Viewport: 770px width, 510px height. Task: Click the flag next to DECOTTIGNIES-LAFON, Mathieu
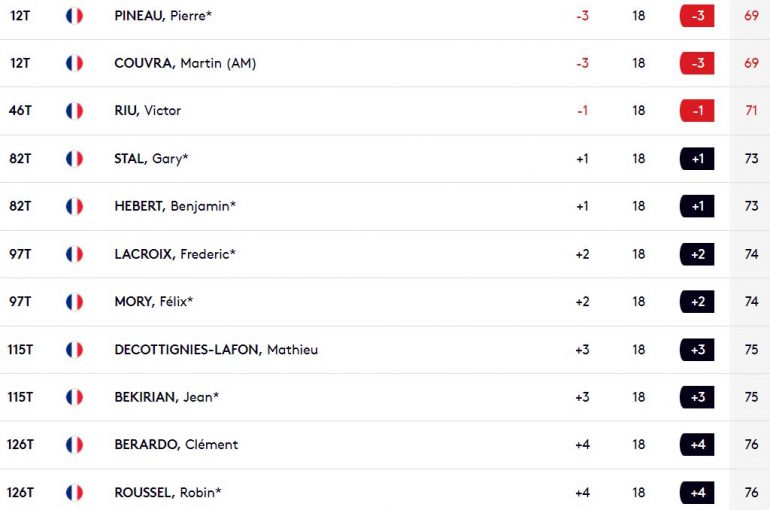pyautogui.click(x=74, y=349)
